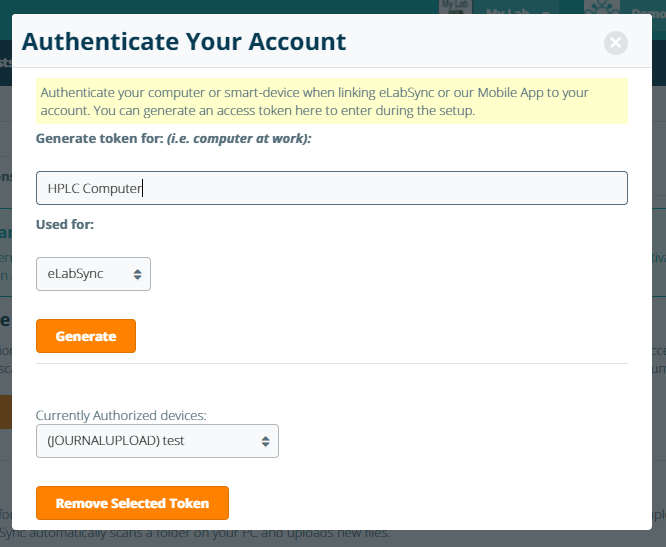Click the dropdown caret beside My Lab

(x=546, y=13)
